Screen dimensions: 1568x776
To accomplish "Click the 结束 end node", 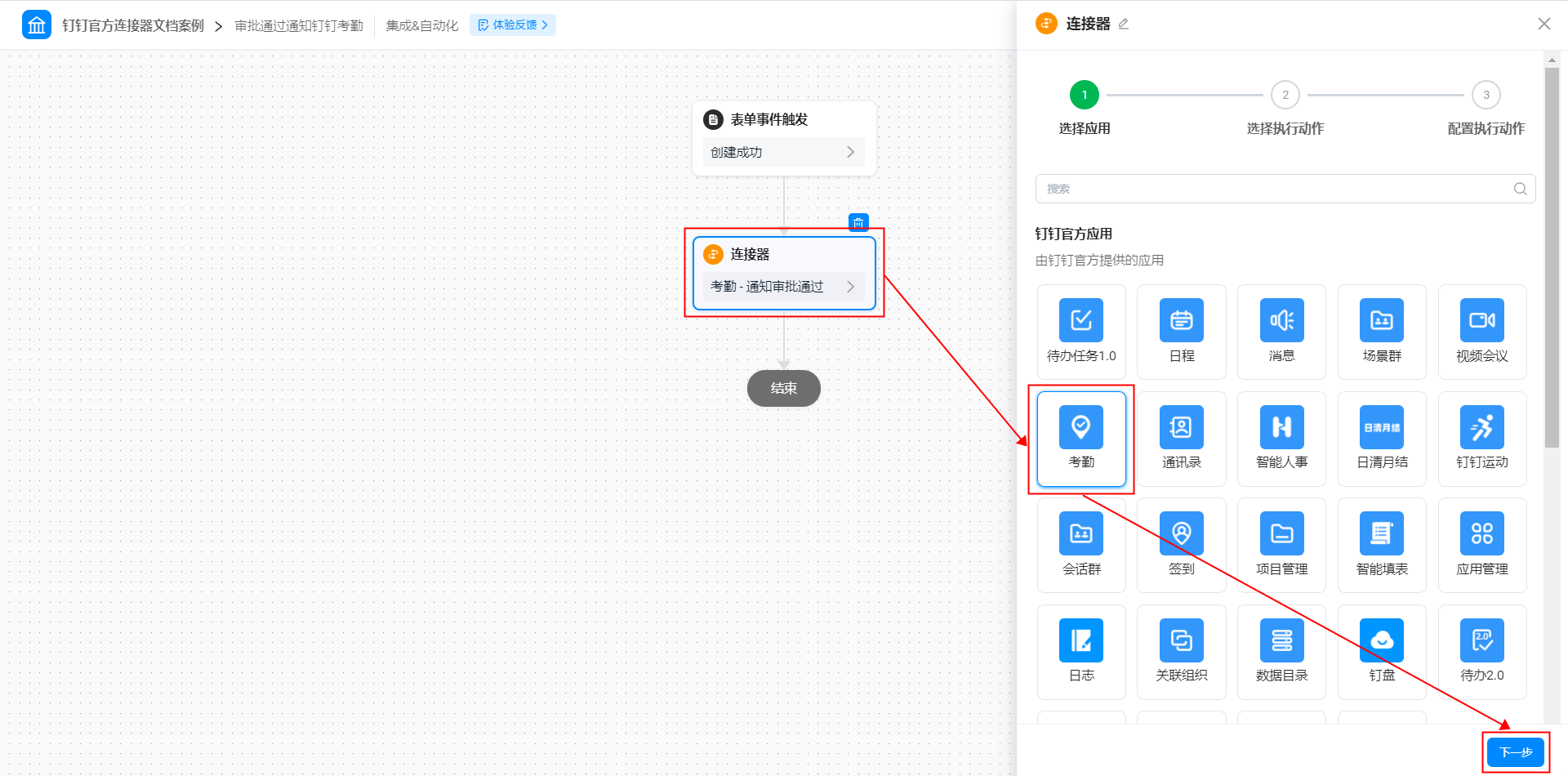I will [784, 388].
